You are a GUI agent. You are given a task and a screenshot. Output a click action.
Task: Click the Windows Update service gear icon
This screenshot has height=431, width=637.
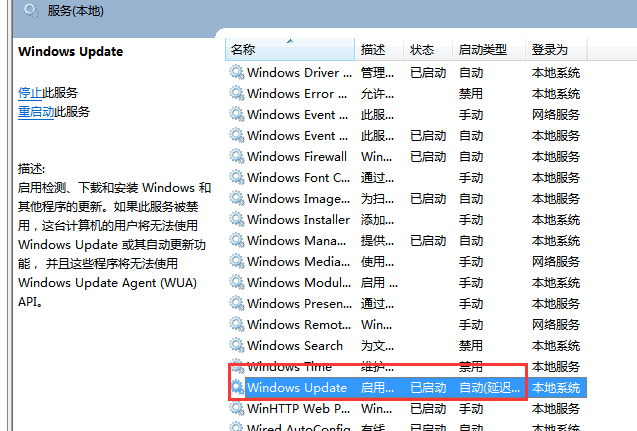click(237, 388)
